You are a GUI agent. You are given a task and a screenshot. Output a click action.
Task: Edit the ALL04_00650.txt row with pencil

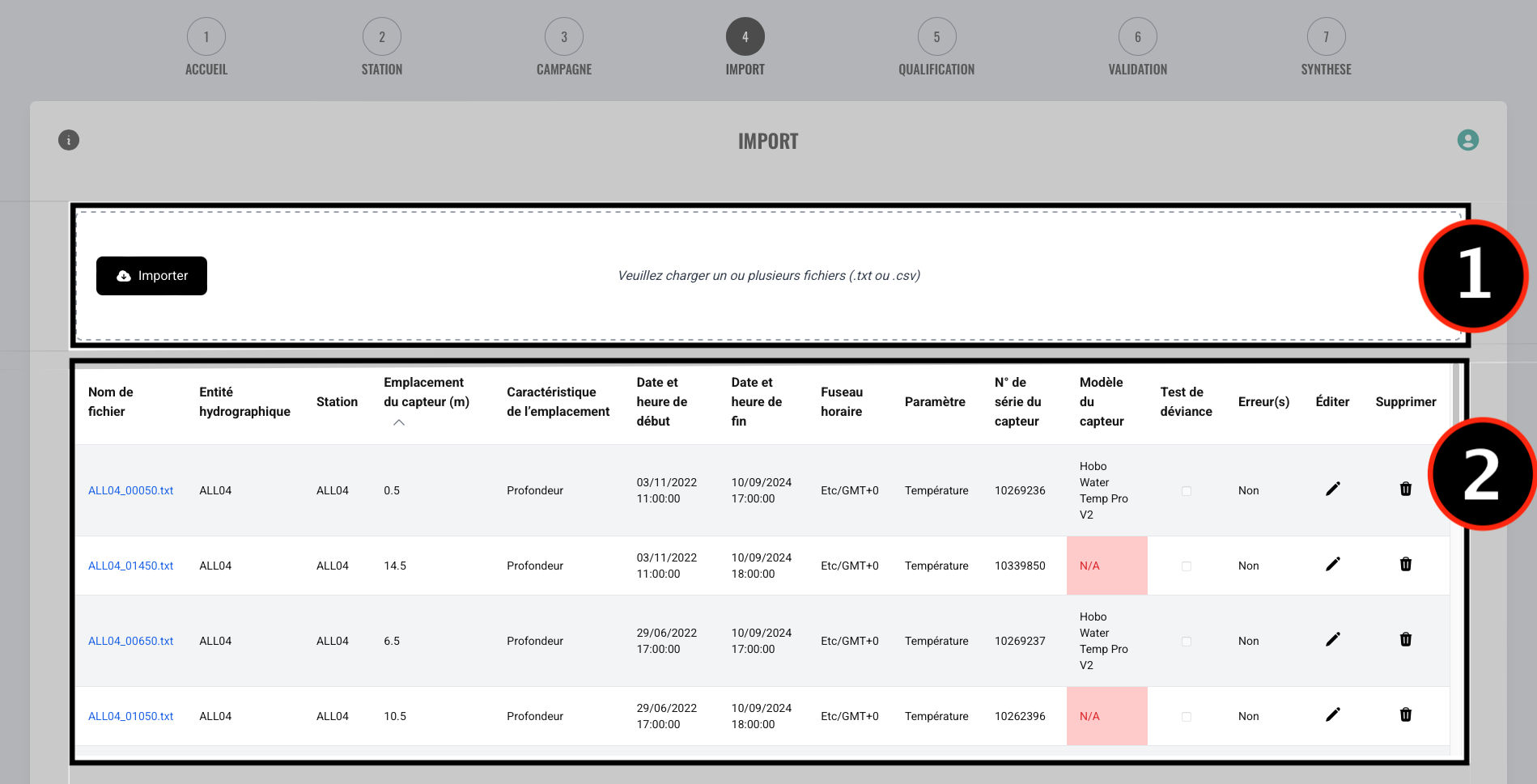click(1332, 639)
